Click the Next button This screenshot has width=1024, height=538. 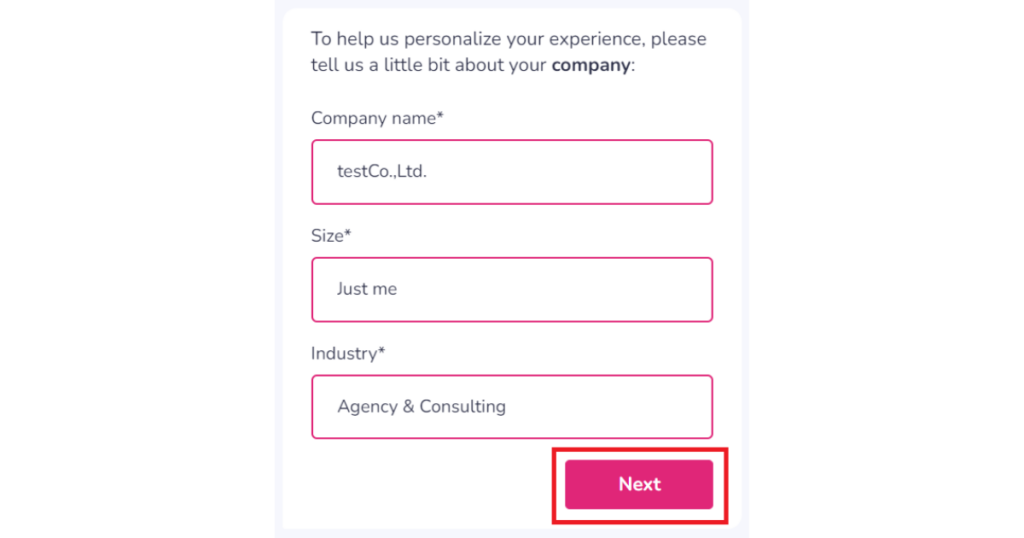click(x=638, y=485)
